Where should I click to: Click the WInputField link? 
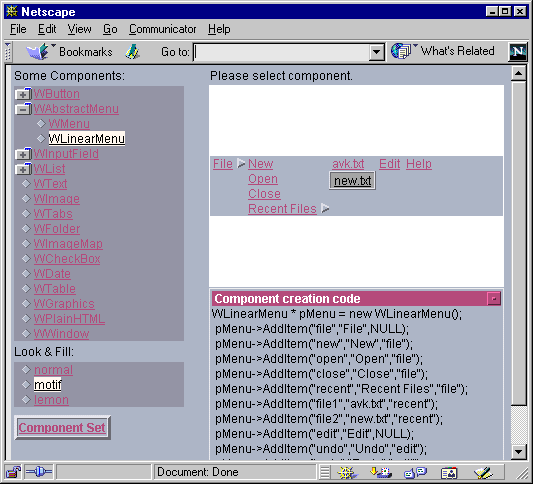click(66, 154)
